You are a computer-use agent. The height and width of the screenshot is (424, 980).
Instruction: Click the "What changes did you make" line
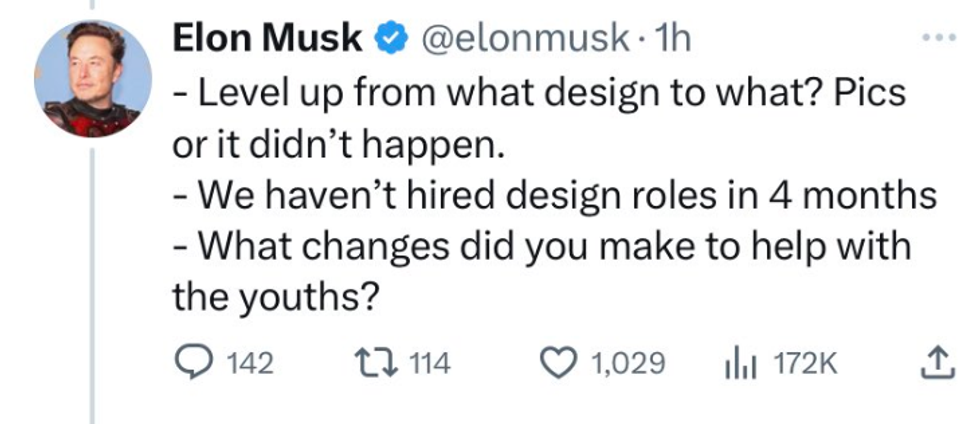541,245
